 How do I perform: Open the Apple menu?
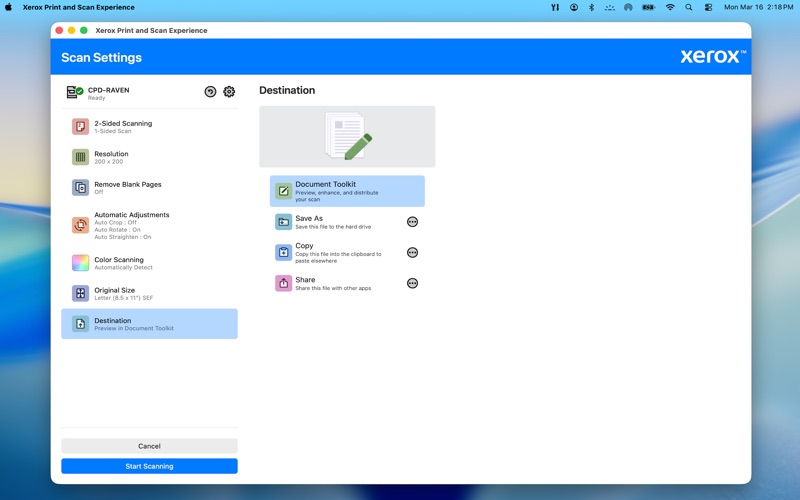8,7
